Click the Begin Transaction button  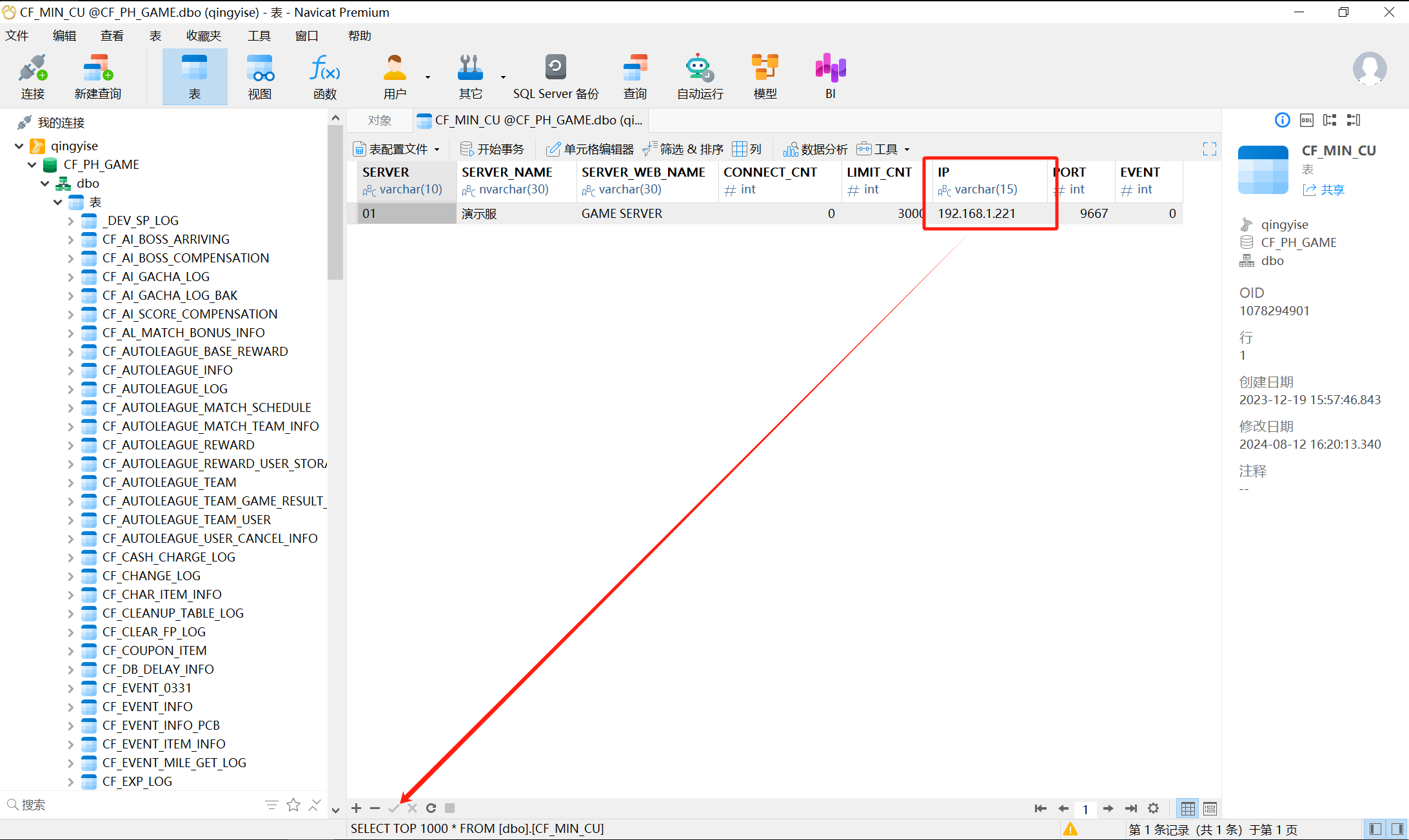point(492,150)
